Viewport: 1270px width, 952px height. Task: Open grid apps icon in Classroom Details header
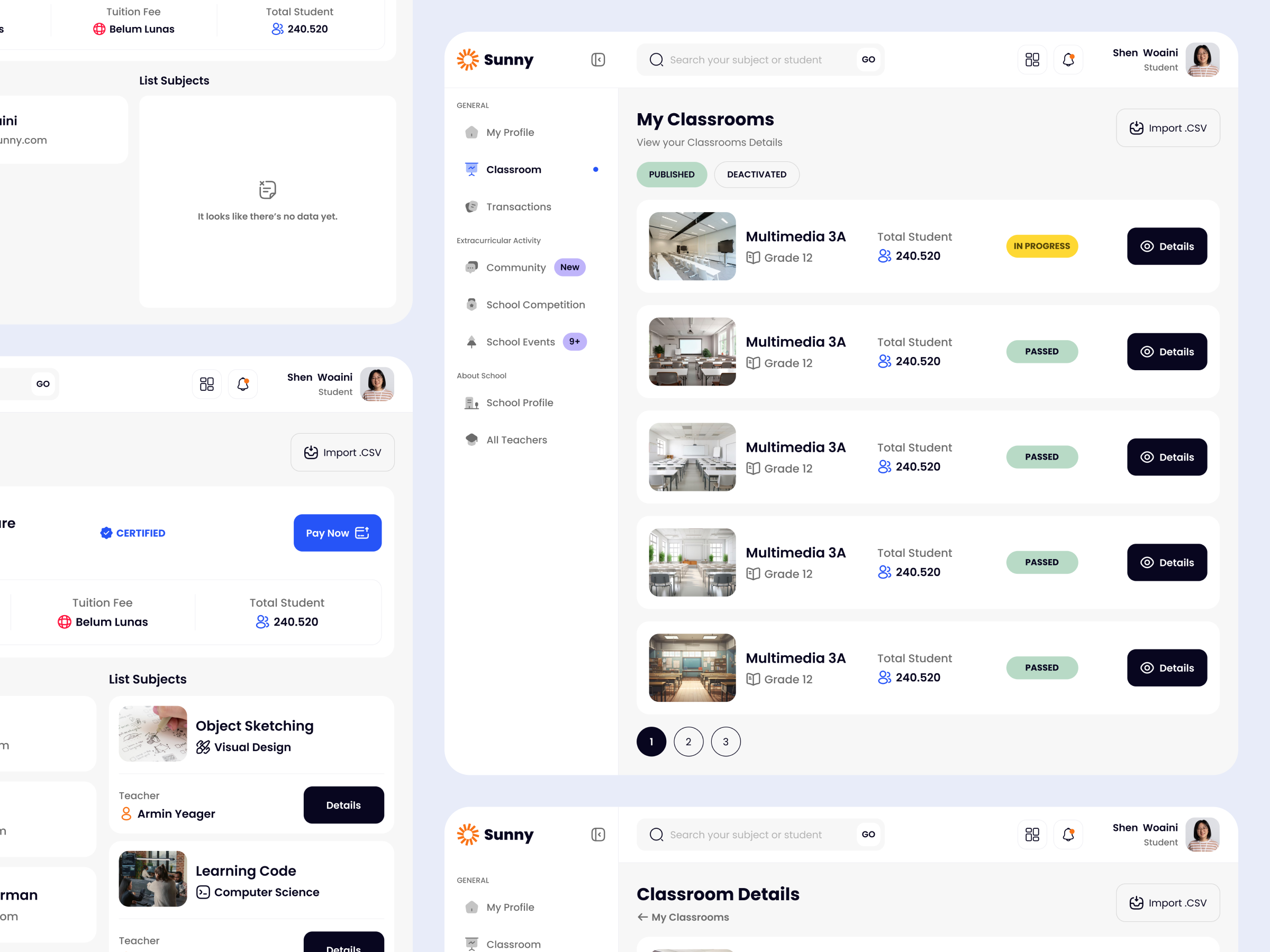pos(1032,835)
